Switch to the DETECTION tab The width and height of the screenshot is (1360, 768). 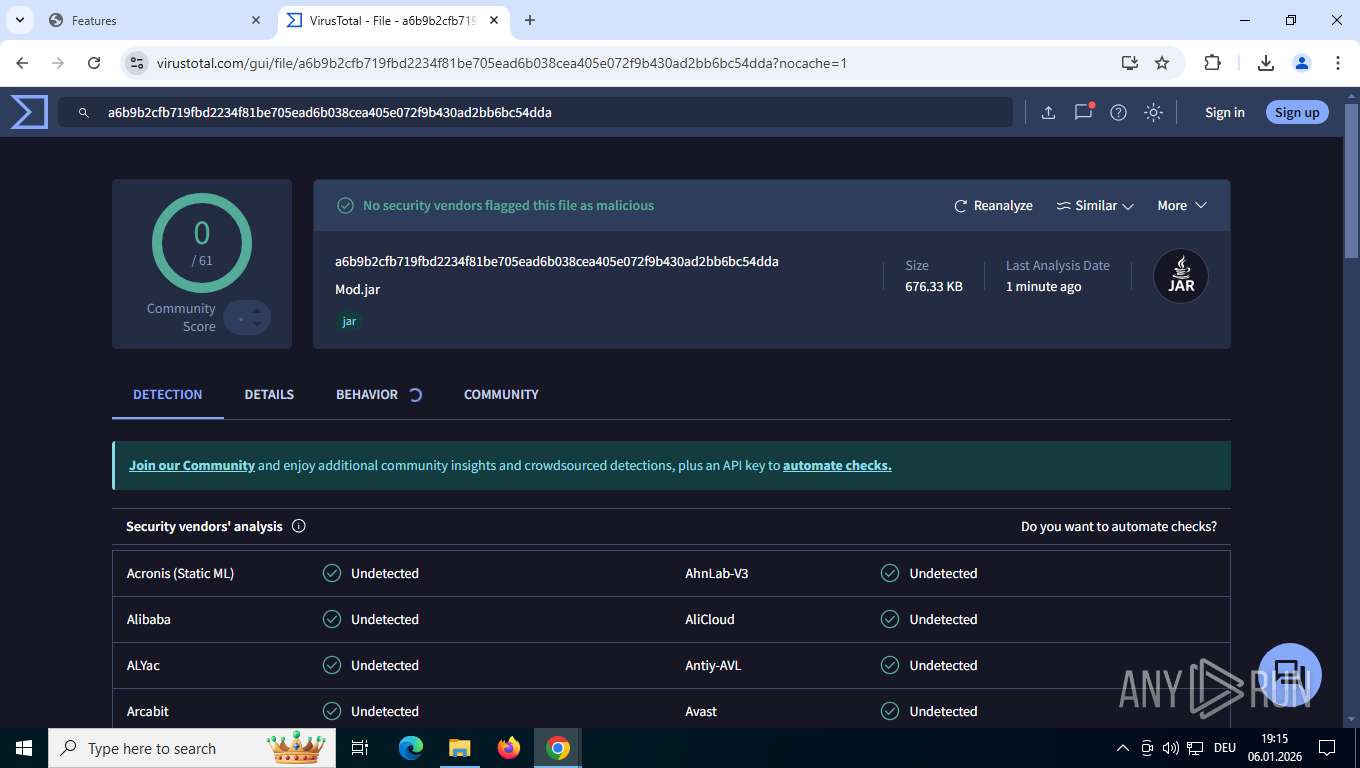168,394
